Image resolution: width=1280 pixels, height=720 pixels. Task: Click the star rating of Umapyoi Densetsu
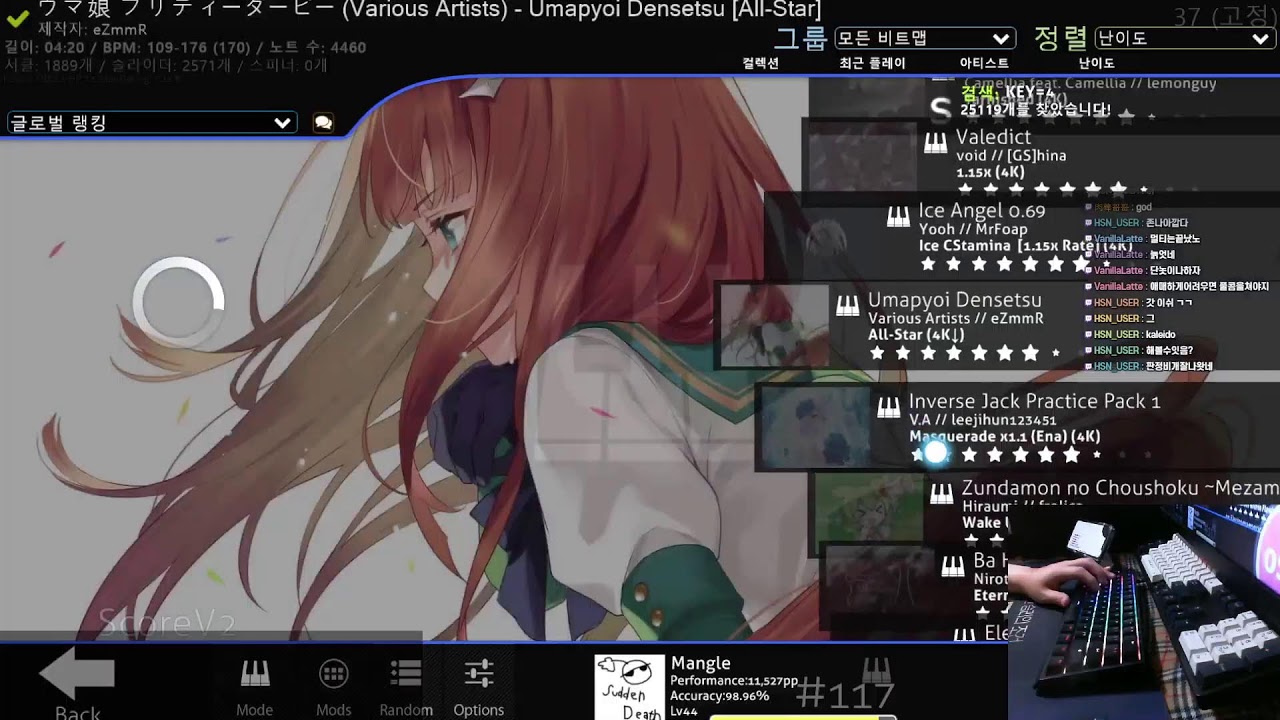tap(965, 353)
